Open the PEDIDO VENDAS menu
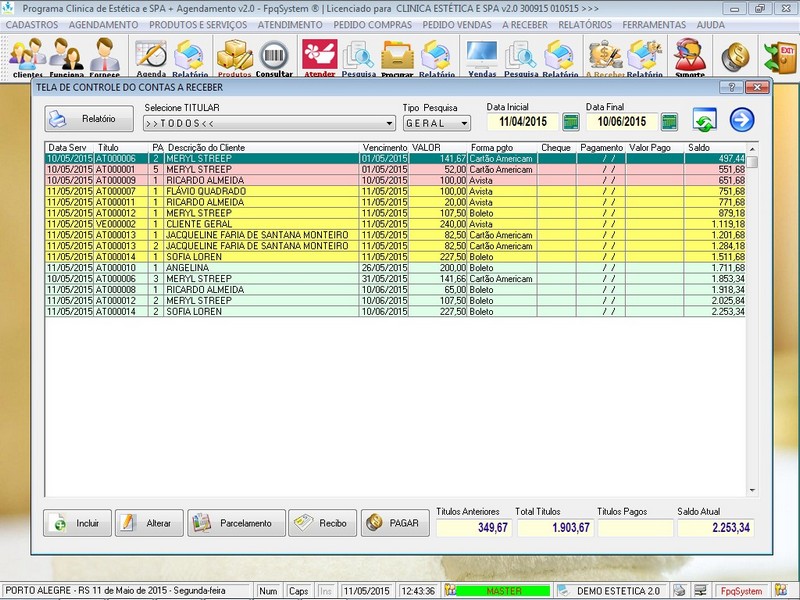Screen dimensions: 800x600 pos(457,25)
